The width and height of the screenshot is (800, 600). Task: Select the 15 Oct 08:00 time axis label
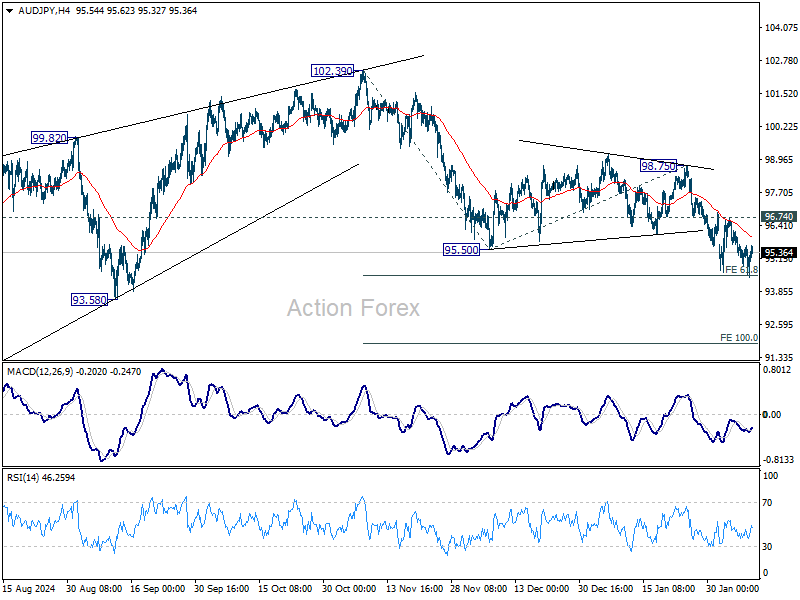285,589
